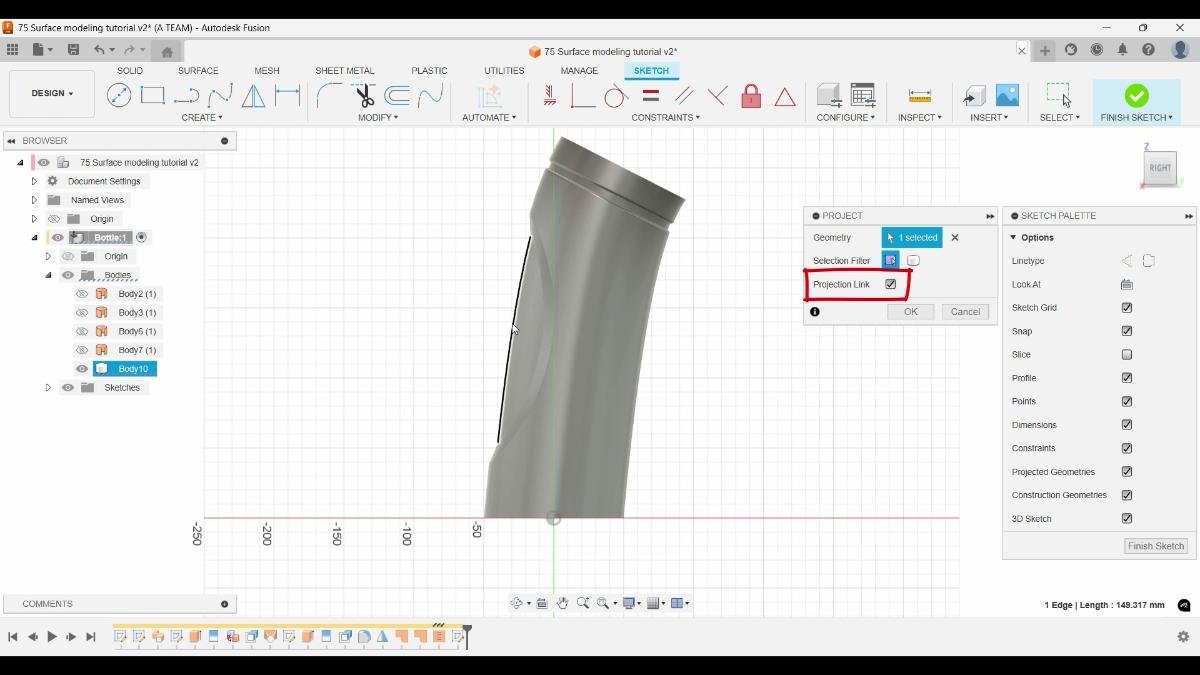Open the Change Parameters table icon
The height and width of the screenshot is (675, 1200).
tap(863, 95)
